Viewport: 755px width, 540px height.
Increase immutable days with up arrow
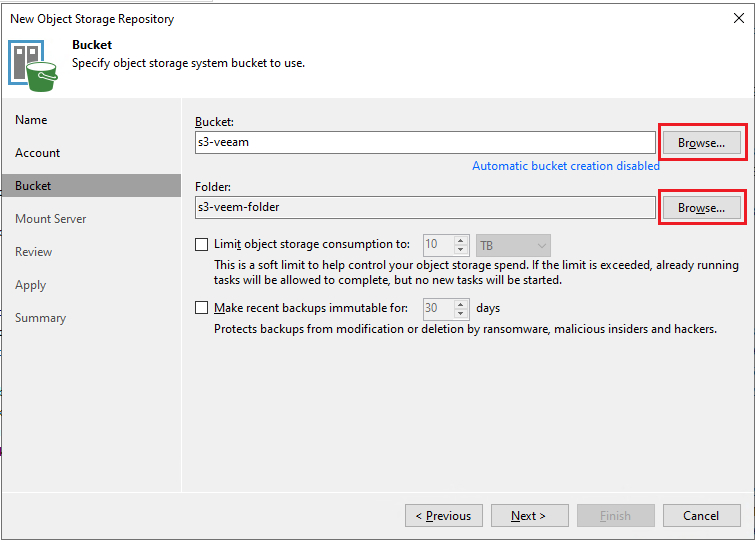[x=461, y=304]
